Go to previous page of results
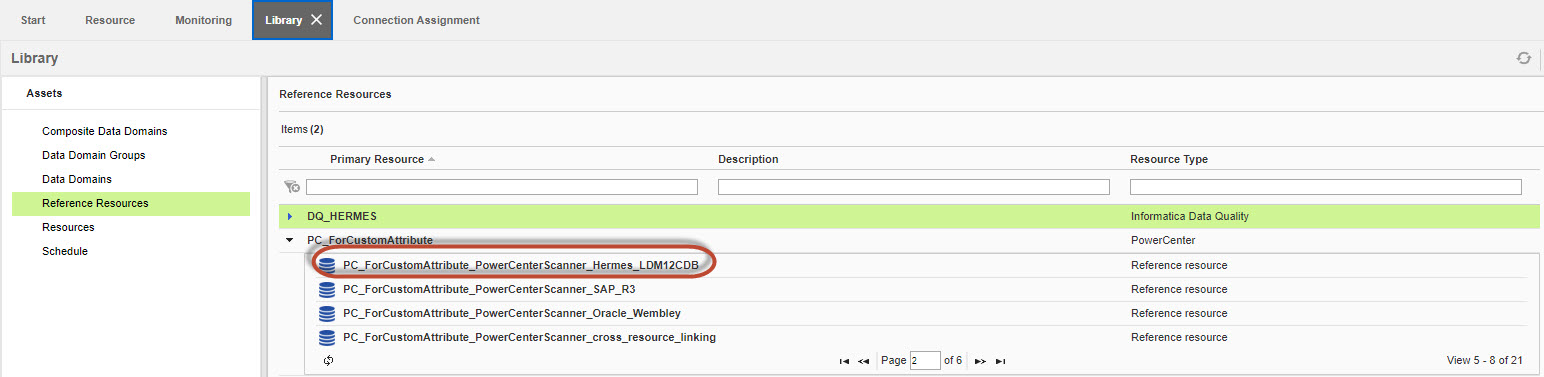 [x=864, y=361]
